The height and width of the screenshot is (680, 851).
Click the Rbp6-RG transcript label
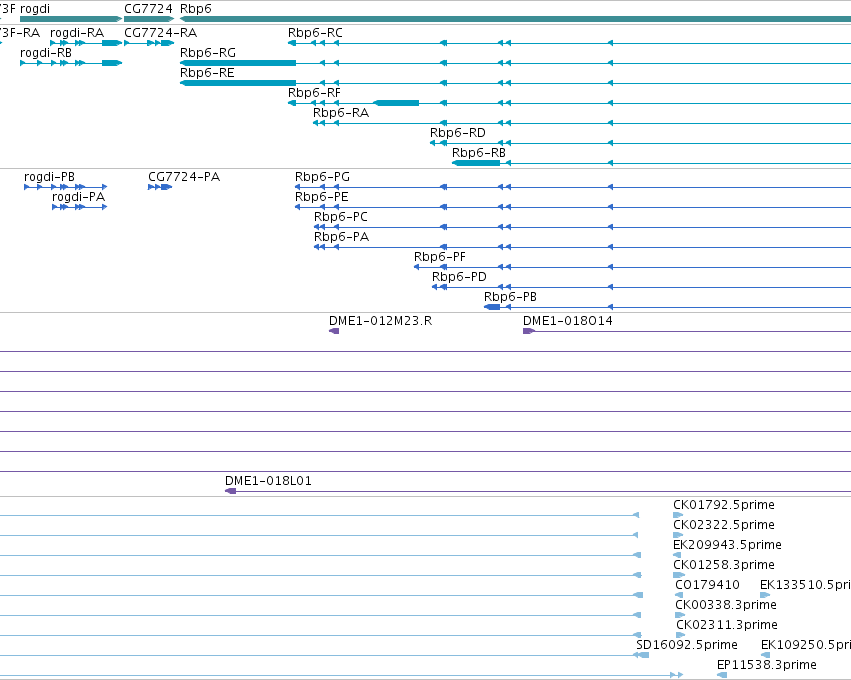208,53
